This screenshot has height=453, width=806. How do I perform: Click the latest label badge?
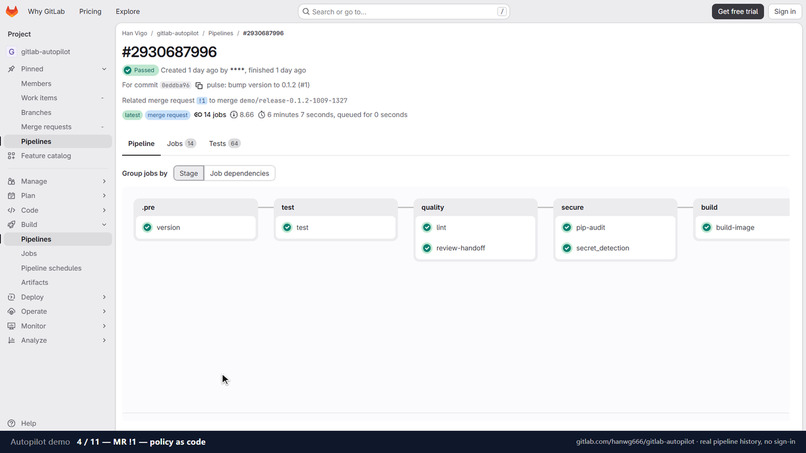[x=132, y=115]
